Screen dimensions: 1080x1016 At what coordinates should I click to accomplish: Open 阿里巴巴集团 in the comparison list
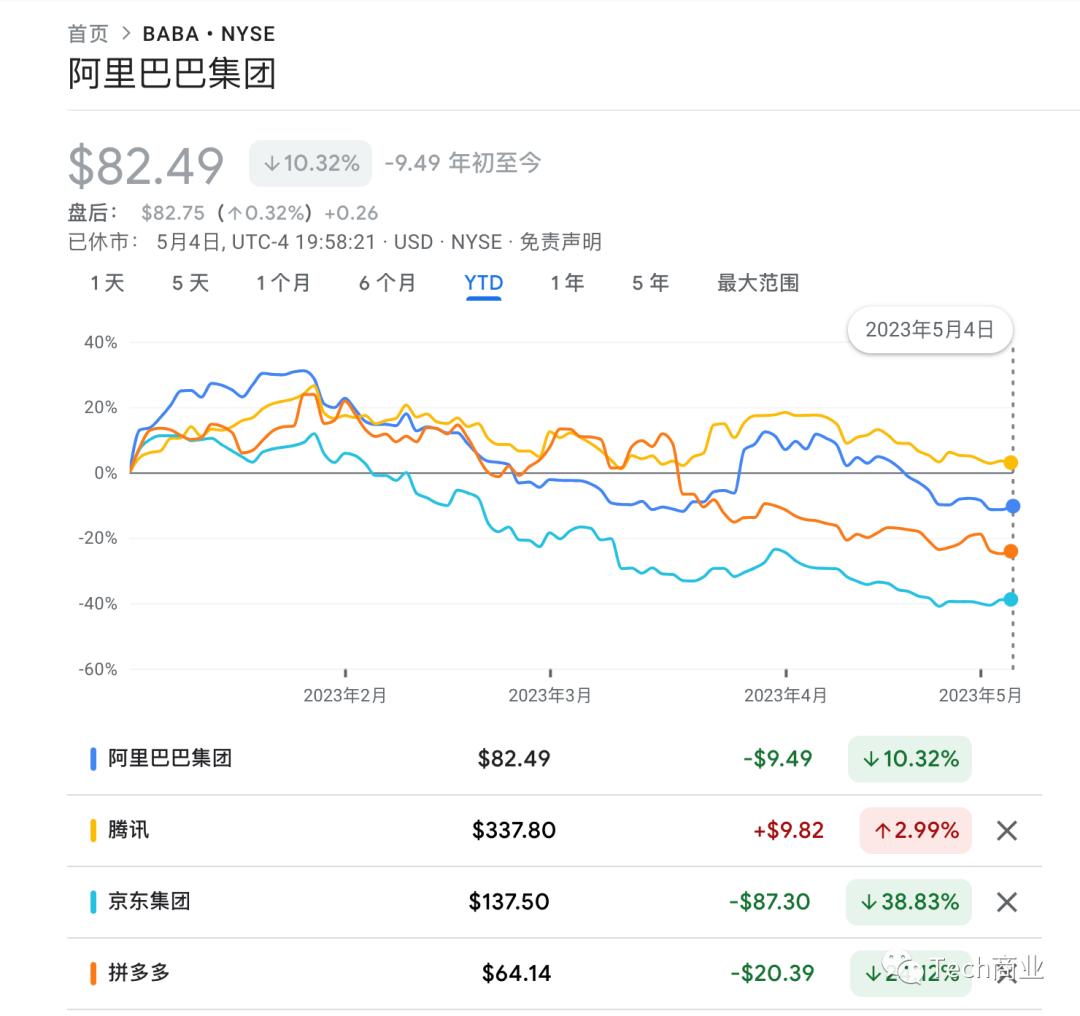(x=169, y=758)
